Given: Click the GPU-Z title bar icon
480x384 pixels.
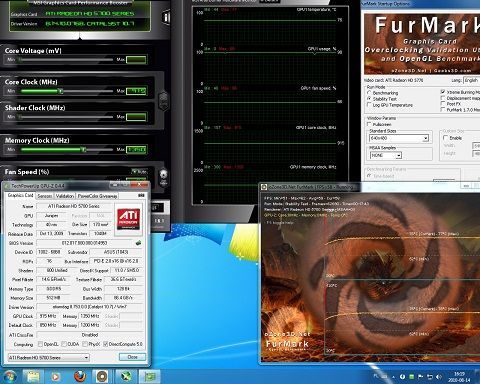Looking at the screenshot, I should coord(7,186).
